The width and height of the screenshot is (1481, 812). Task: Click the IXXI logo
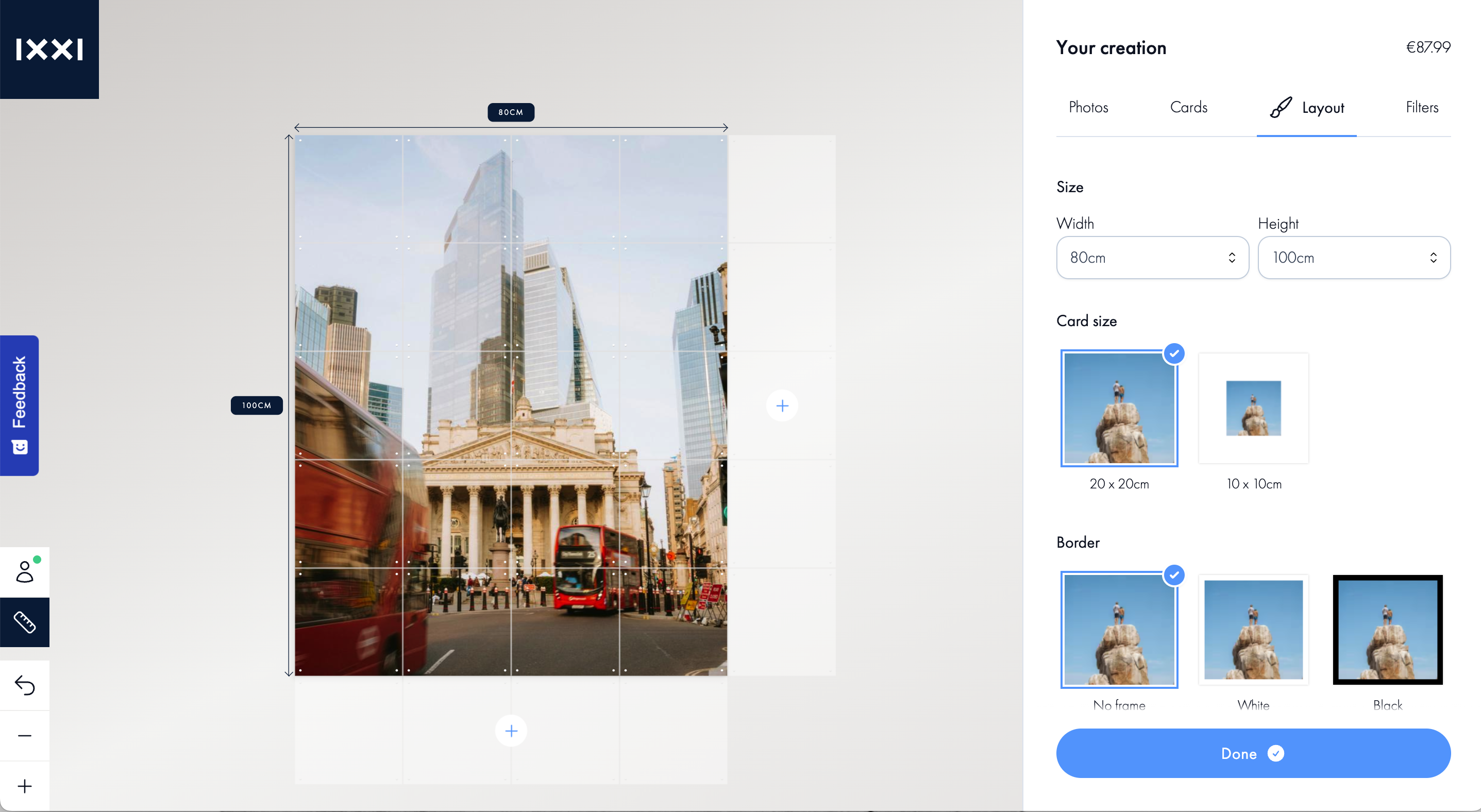49,49
